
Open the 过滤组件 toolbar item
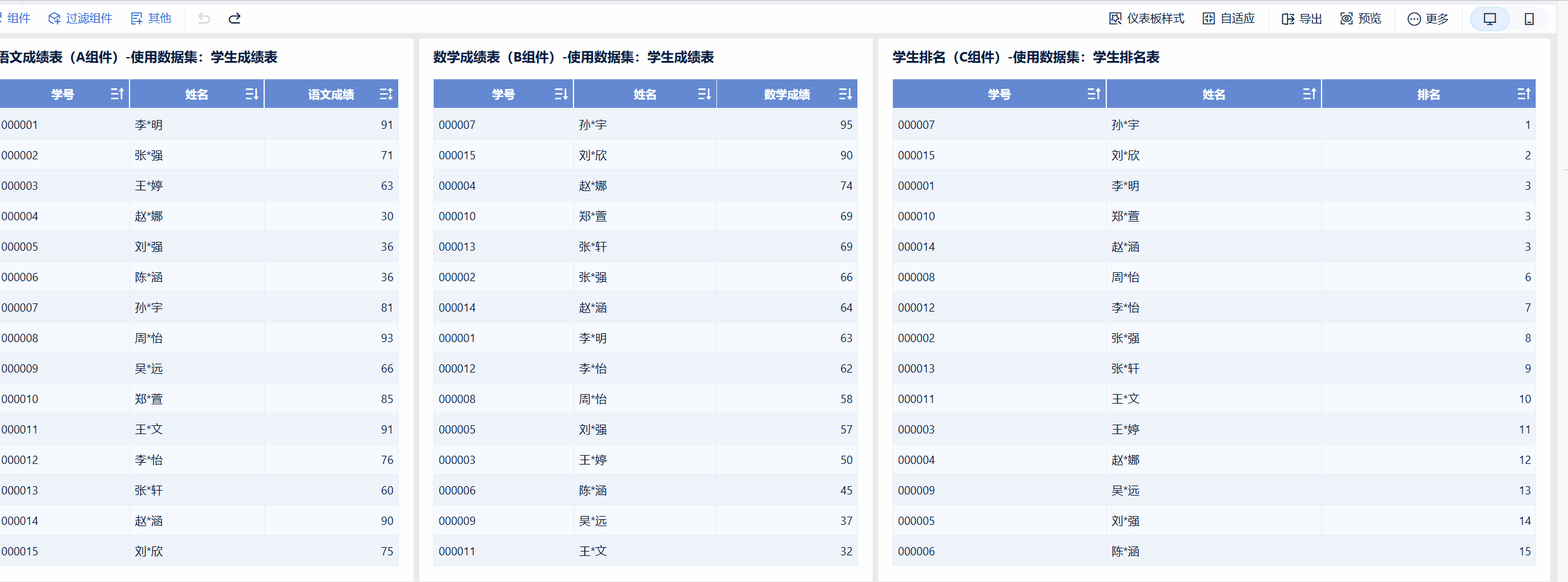pyautogui.click(x=81, y=18)
